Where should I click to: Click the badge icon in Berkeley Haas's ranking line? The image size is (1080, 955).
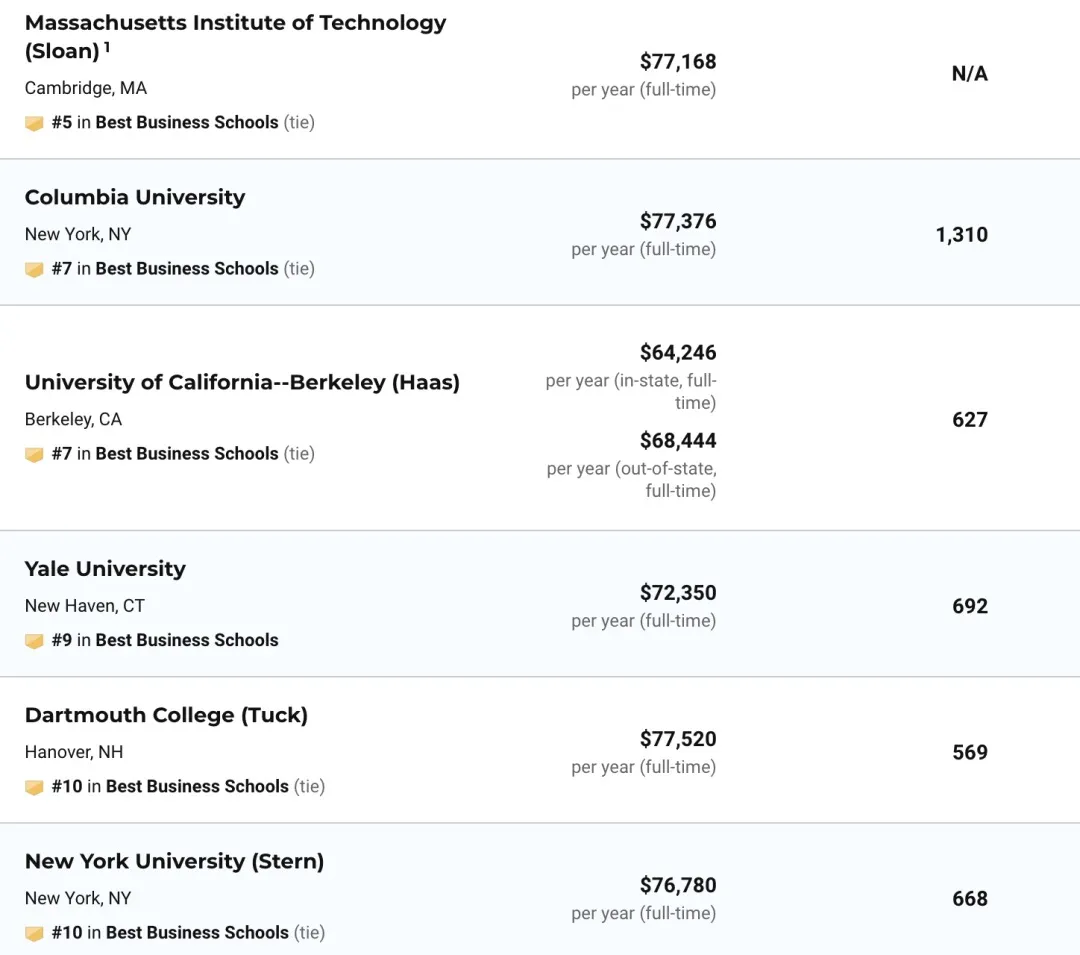tap(35, 455)
